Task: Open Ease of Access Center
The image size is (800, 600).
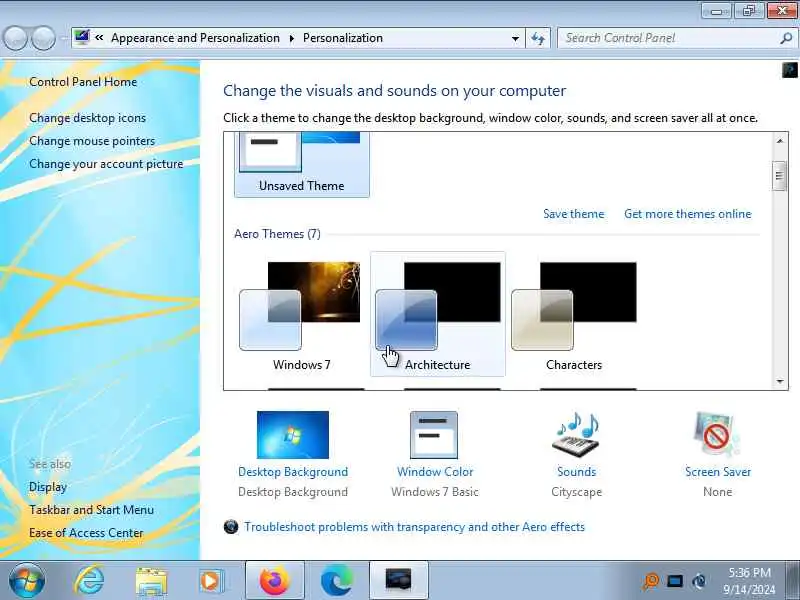Action: click(86, 533)
